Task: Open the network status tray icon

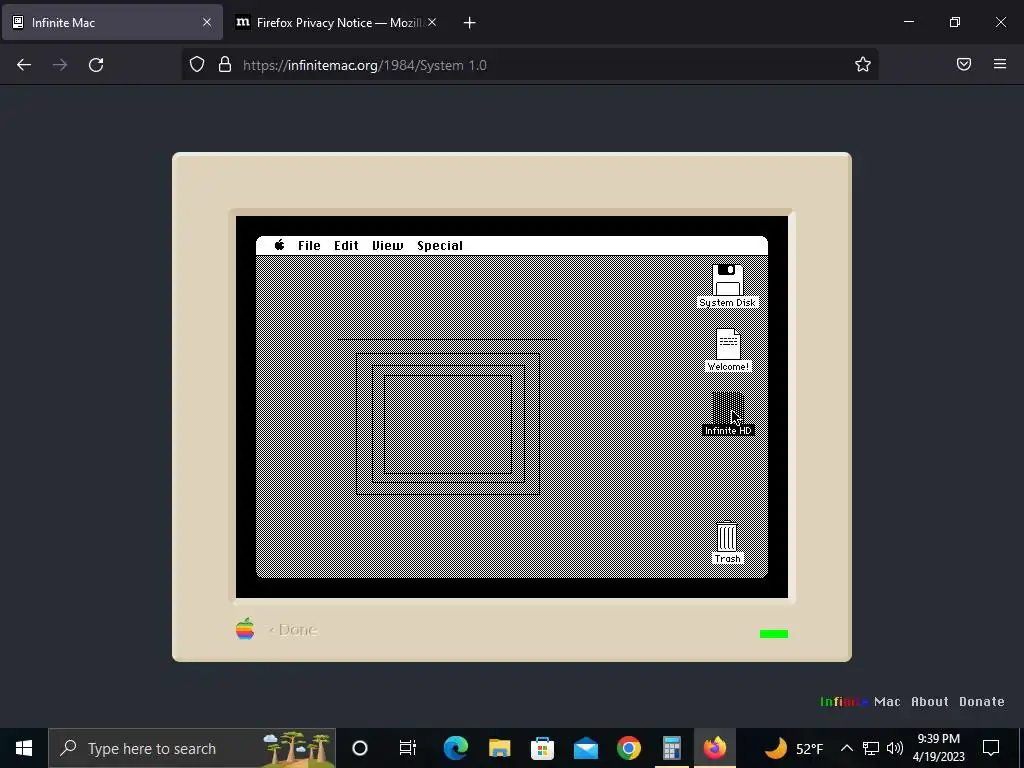Action: [871, 748]
